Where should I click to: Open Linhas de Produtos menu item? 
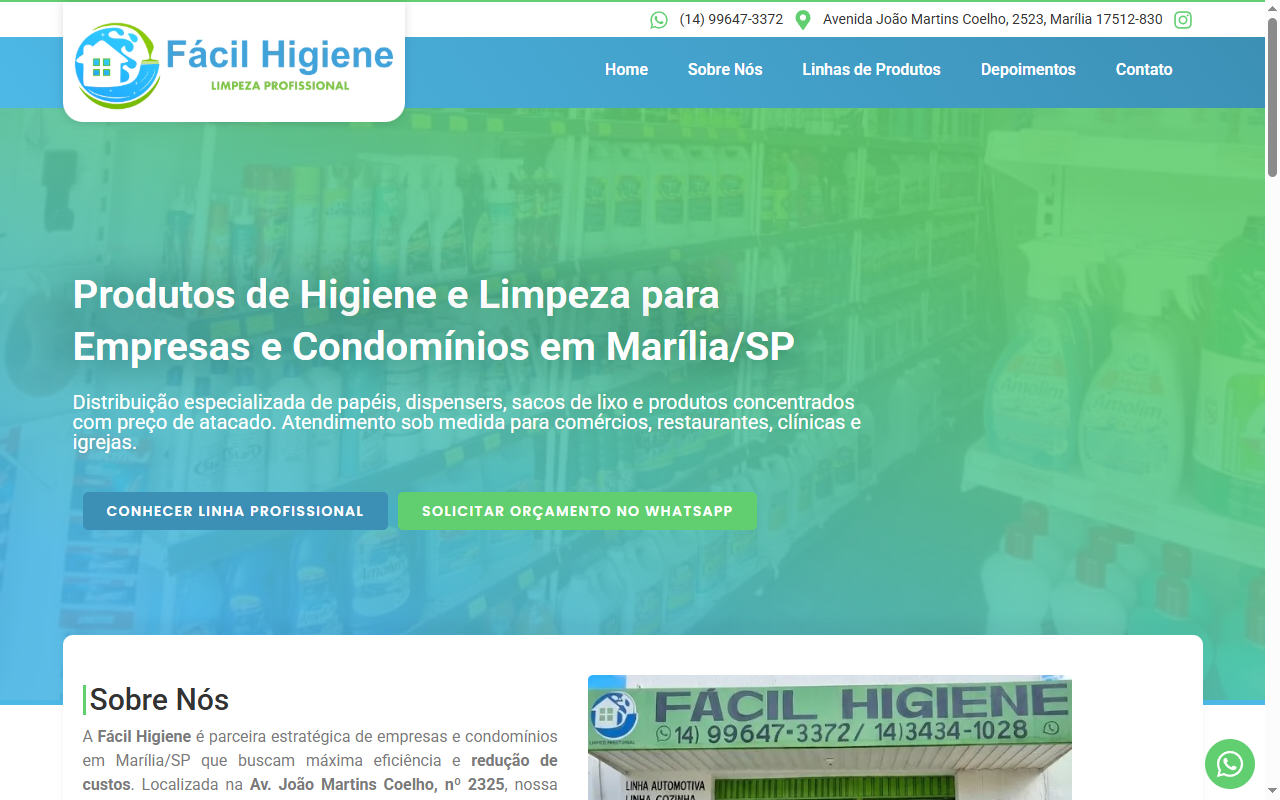[871, 70]
